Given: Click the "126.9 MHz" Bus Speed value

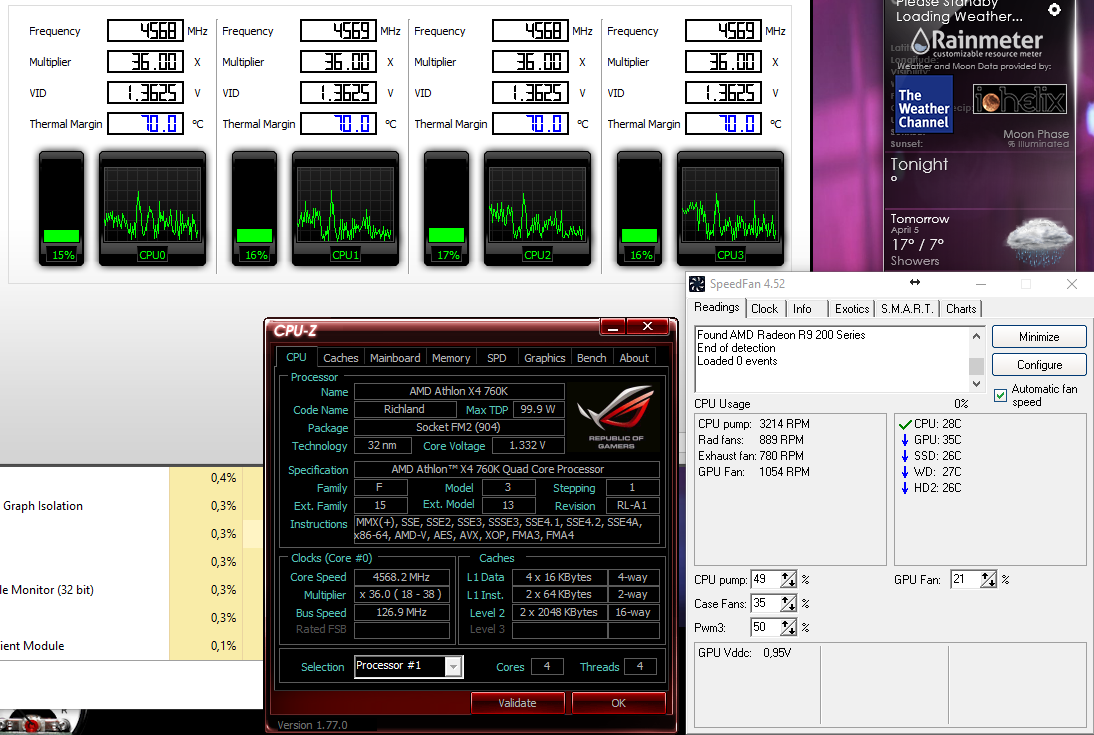Looking at the screenshot, I should pyautogui.click(x=401, y=612).
